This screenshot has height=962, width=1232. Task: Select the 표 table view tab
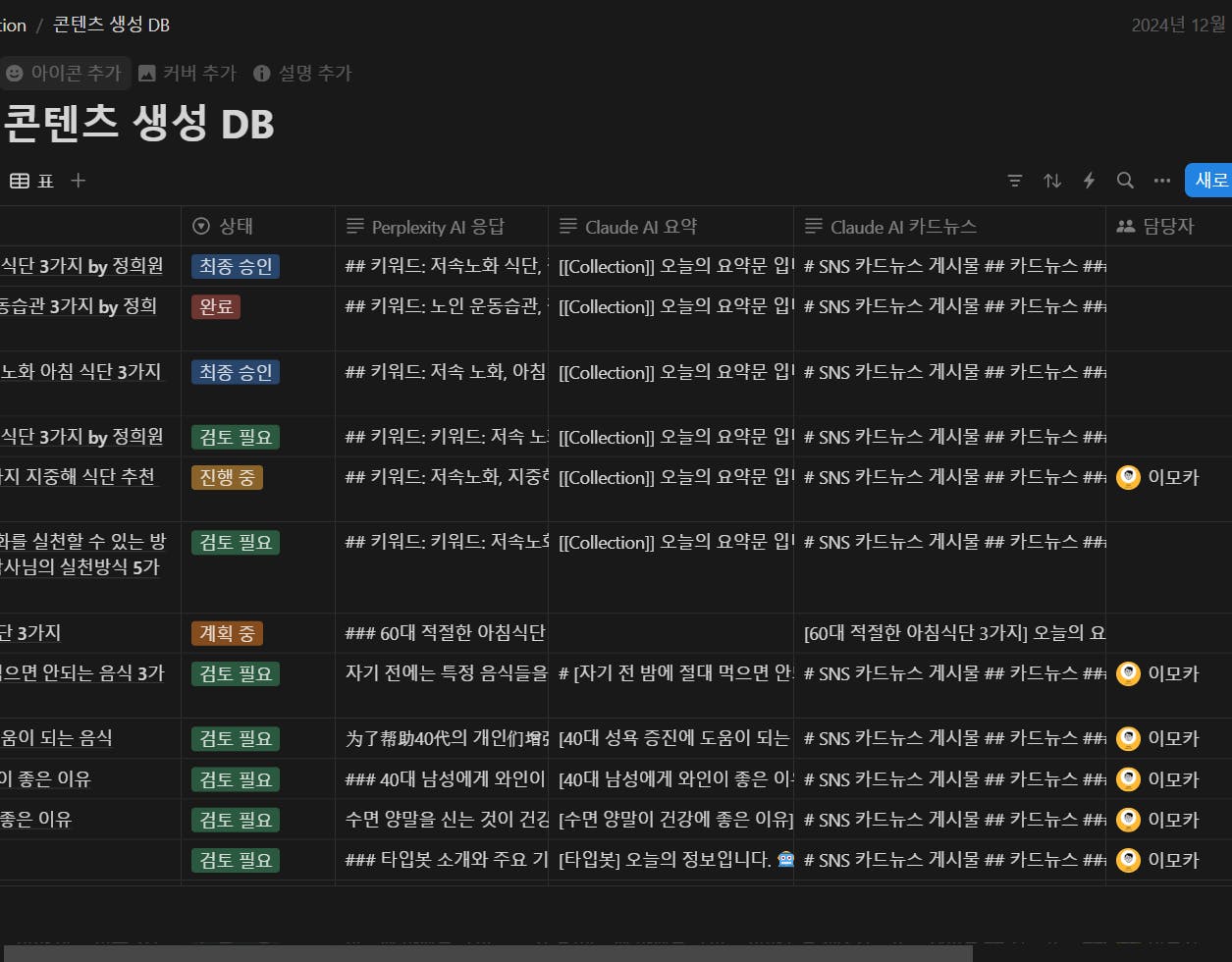[32, 181]
